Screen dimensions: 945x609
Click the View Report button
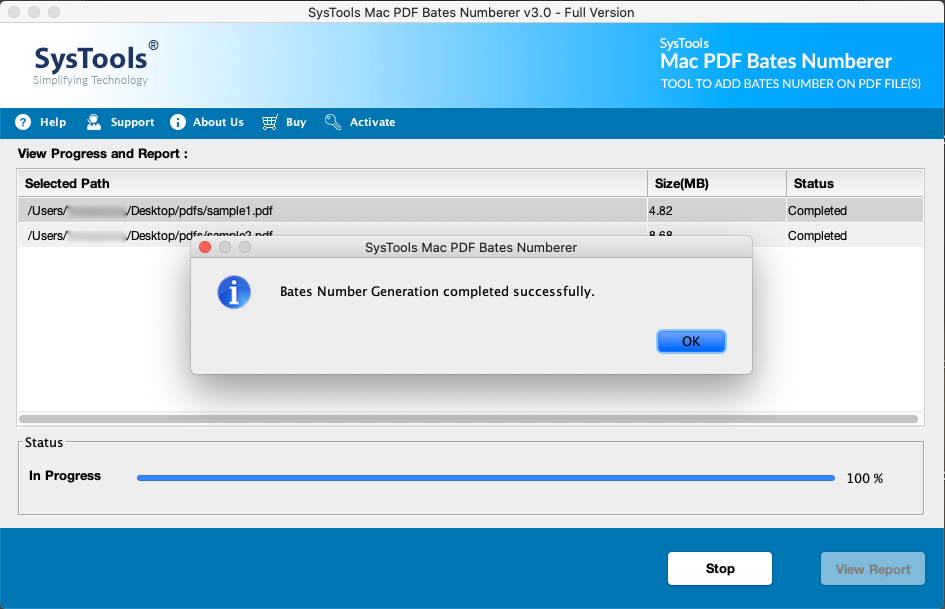tap(873, 569)
